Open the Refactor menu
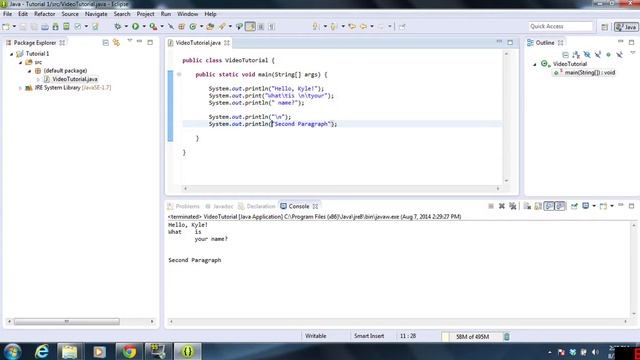Screen dimensions: 640x360 pos(44,14)
